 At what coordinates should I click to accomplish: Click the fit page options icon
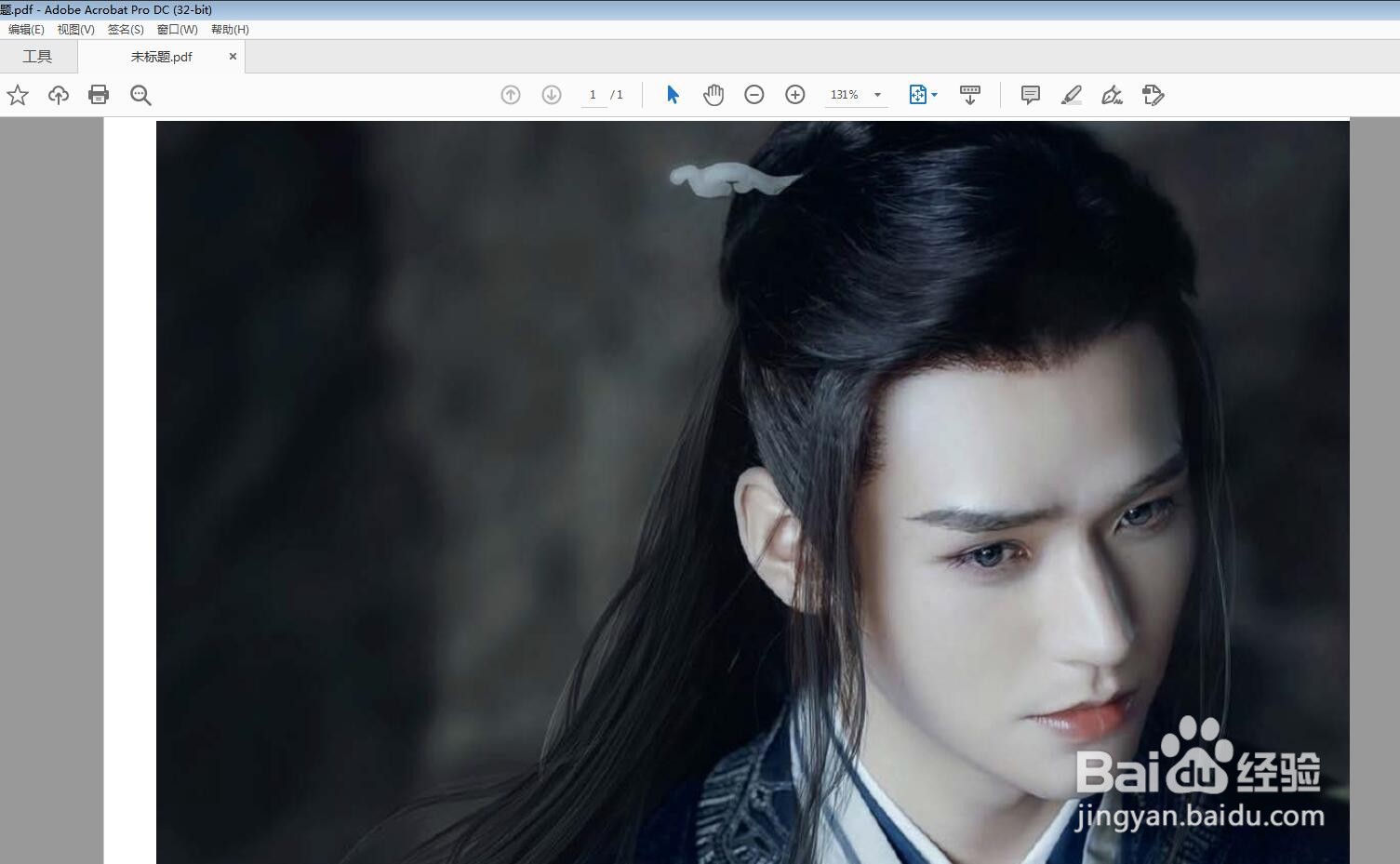click(917, 95)
